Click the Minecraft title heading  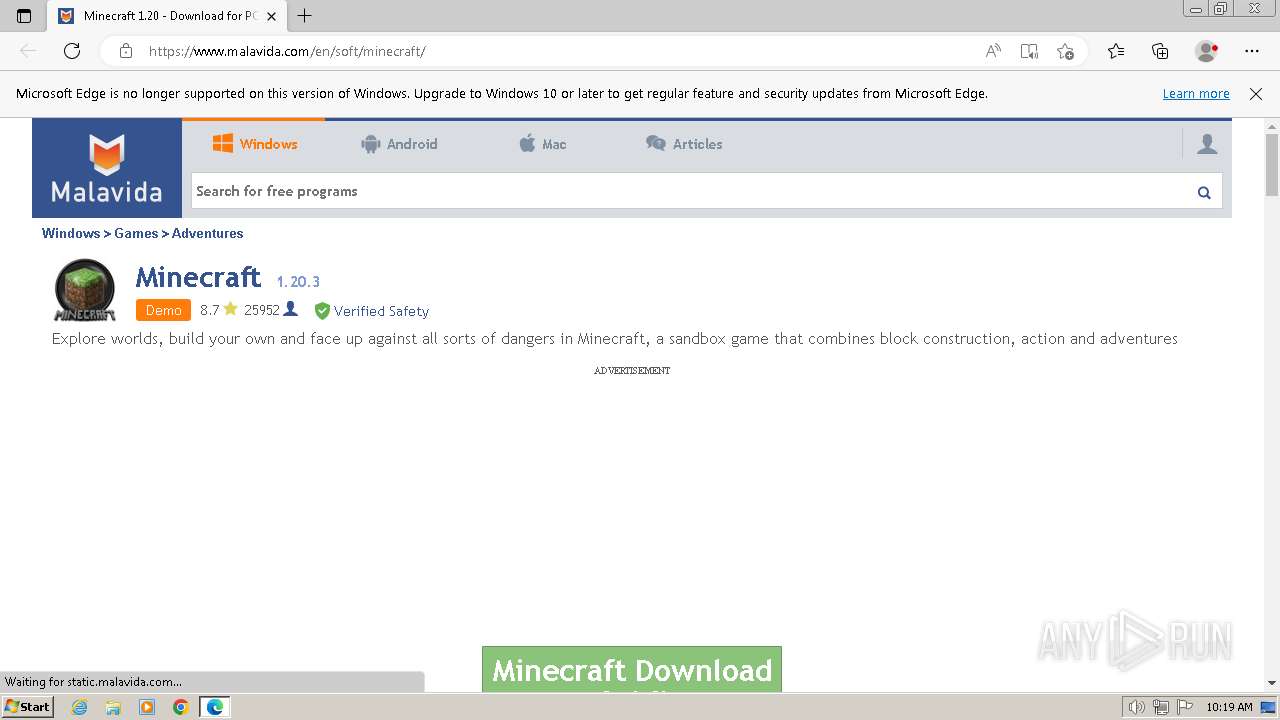coord(198,277)
